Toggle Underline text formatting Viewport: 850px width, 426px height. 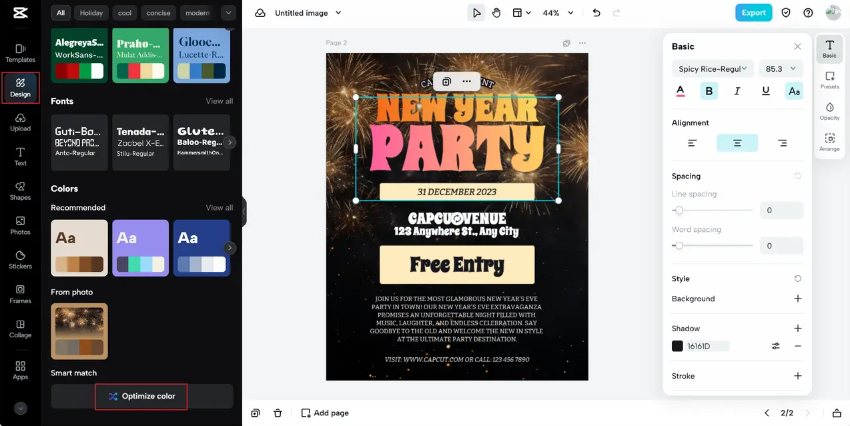coord(765,91)
